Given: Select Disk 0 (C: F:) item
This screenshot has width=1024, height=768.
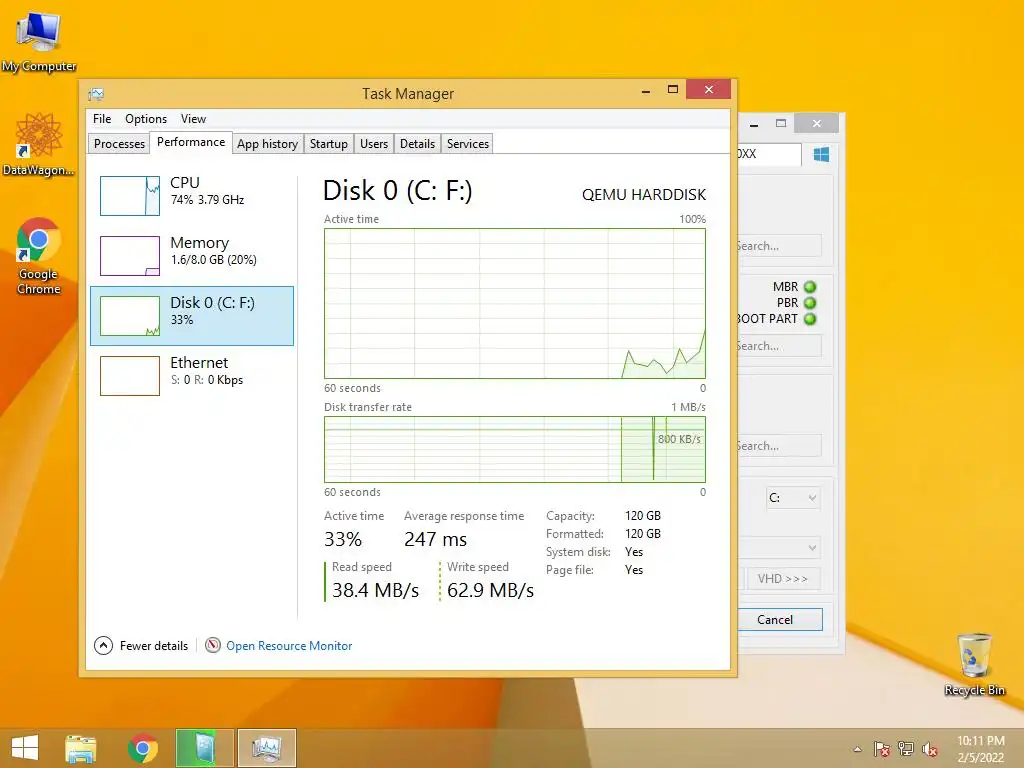Looking at the screenshot, I should click(192, 315).
